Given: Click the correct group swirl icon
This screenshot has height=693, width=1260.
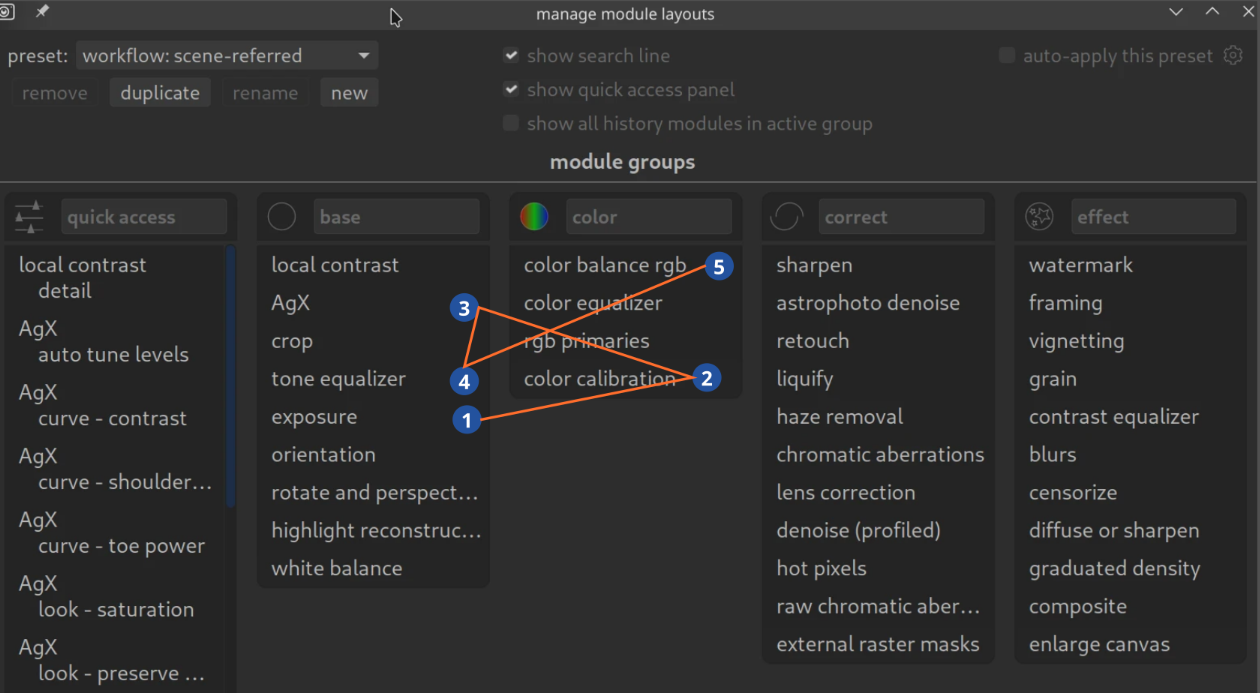Looking at the screenshot, I should [x=787, y=217].
